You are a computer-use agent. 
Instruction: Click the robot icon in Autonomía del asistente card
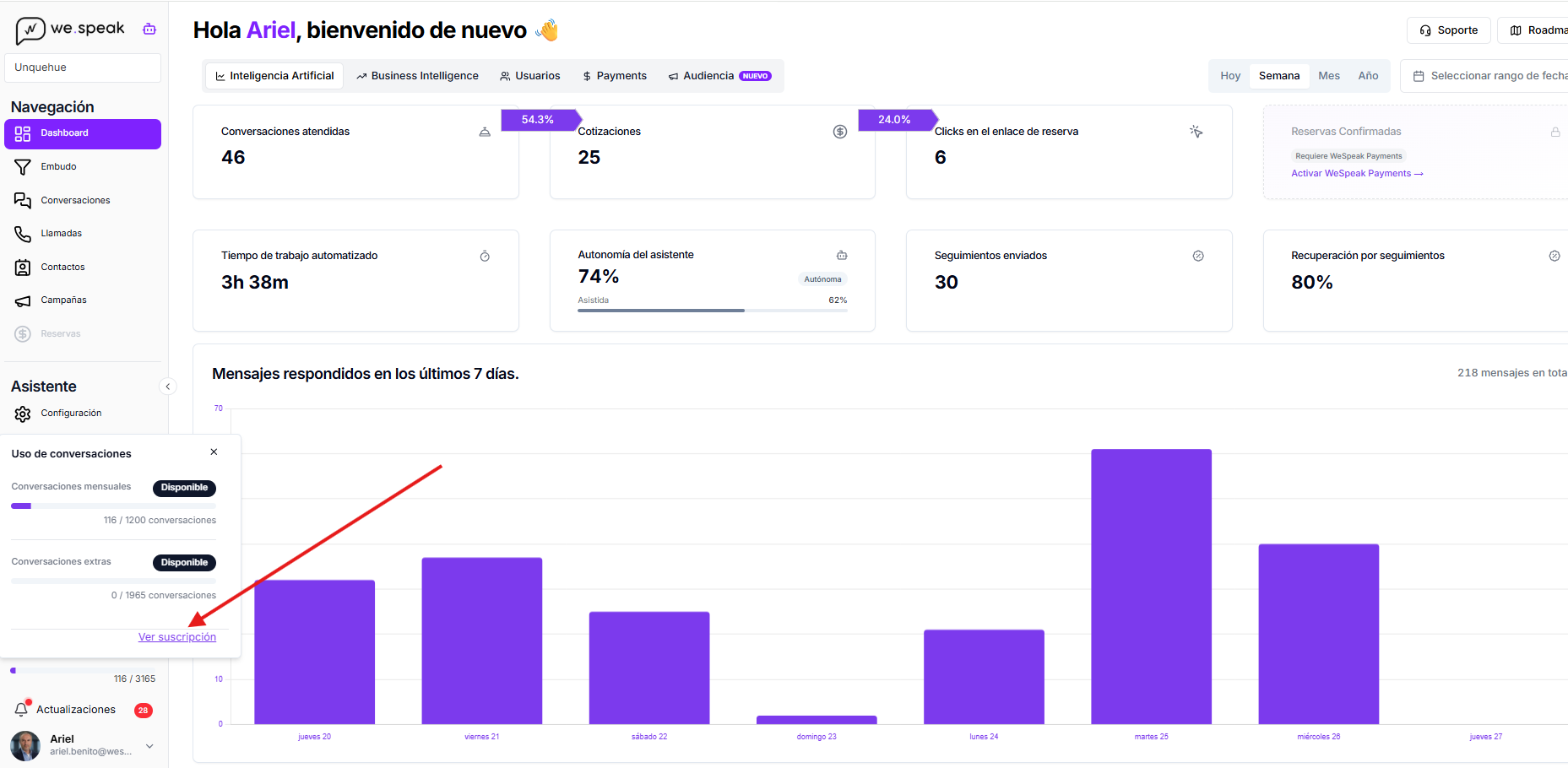842,255
